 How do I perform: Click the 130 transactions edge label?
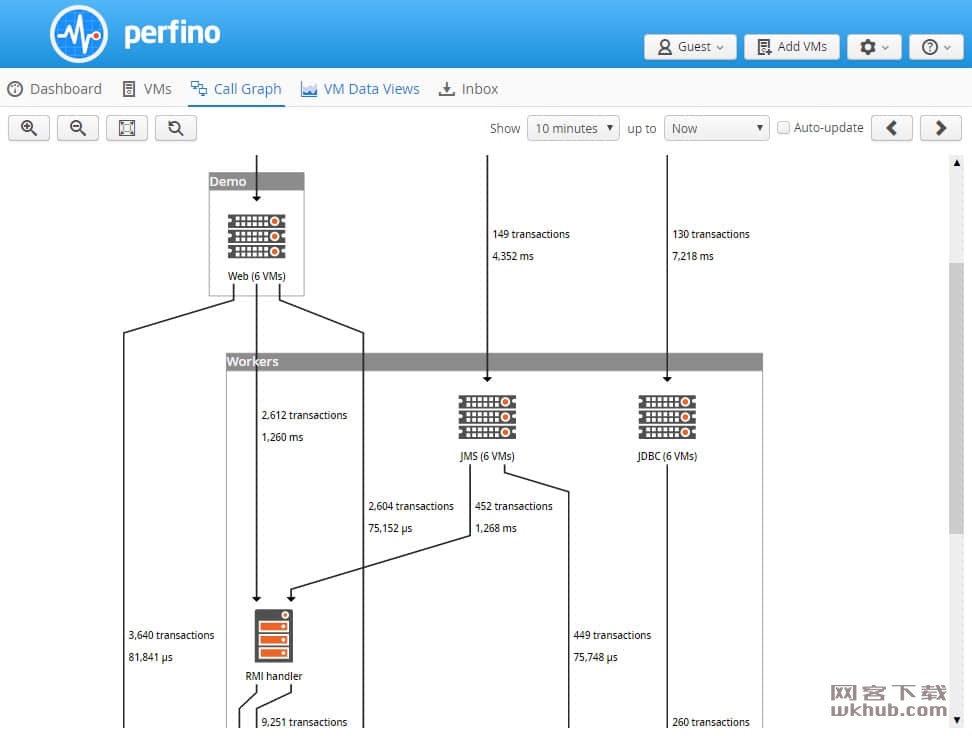coord(710,234)
